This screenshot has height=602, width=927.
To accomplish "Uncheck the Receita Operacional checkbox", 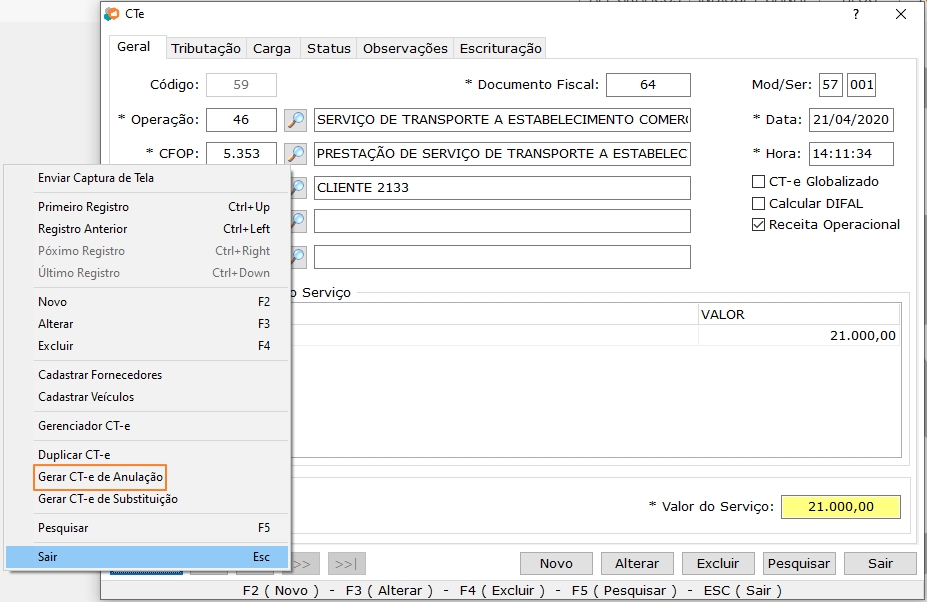I will pos(758,225).
